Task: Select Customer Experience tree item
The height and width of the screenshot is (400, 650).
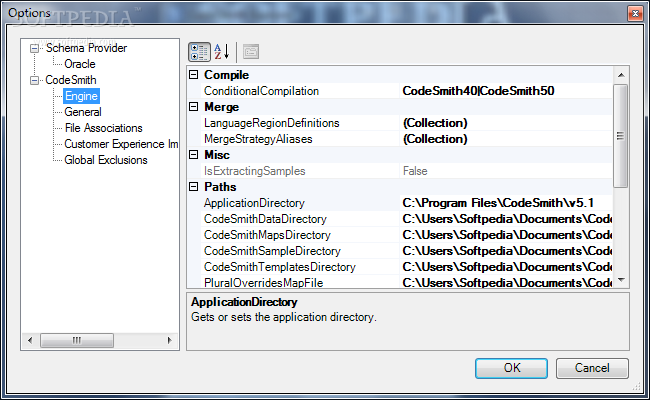Action: pos(121,144)
